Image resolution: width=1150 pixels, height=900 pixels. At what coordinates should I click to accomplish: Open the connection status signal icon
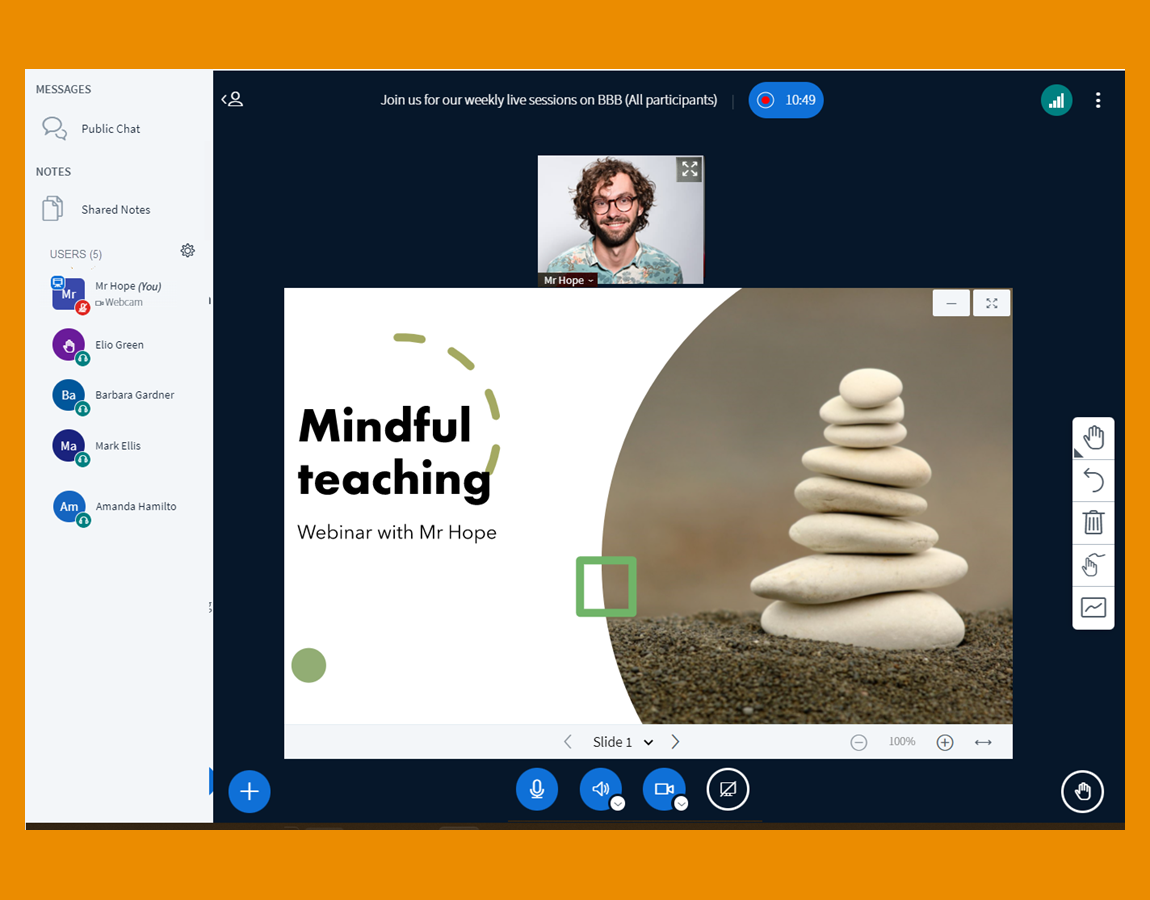(x=1056, y=100)
